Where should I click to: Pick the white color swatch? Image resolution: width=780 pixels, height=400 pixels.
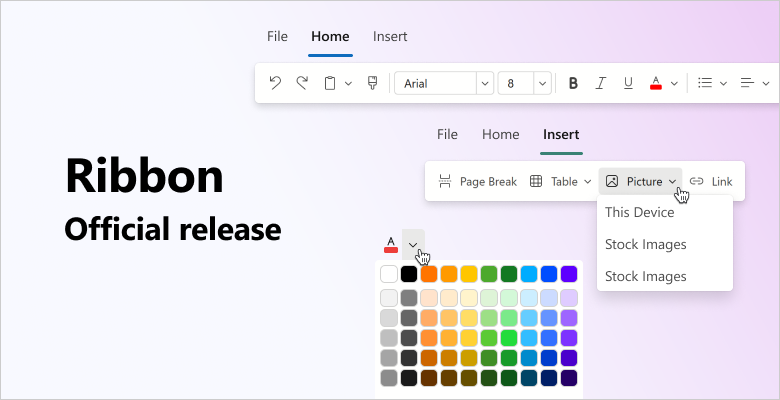pyautogui.click(x=389, y=274)
